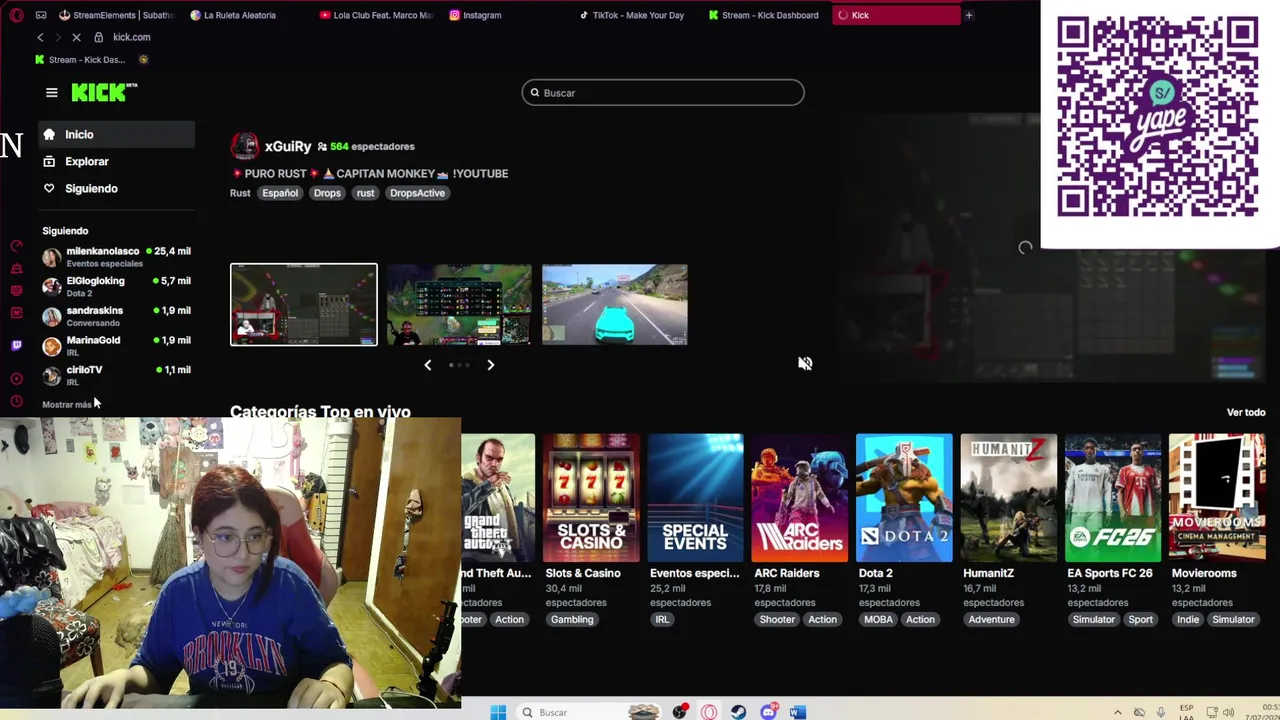This screenshot has height=720, width=1280.
Task: Show hidden system tray icons
Action: (1118, 713)
